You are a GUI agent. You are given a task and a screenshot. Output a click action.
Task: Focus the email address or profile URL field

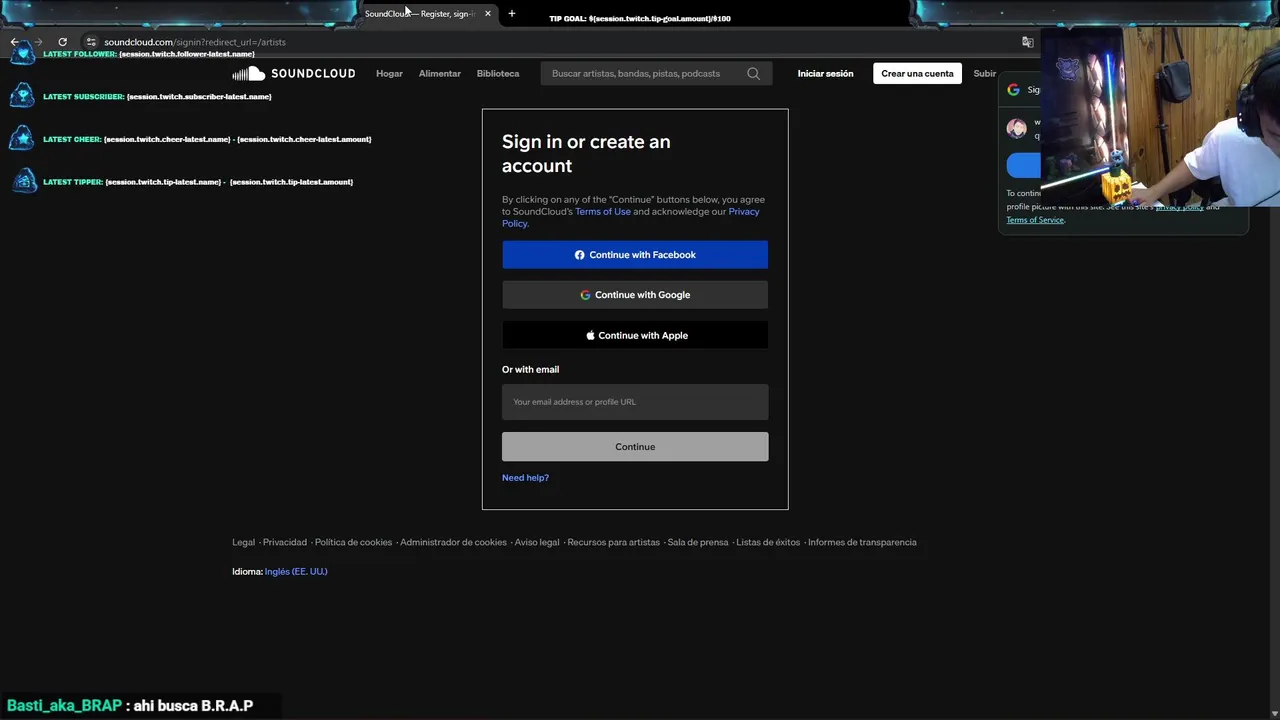point(635,402)
